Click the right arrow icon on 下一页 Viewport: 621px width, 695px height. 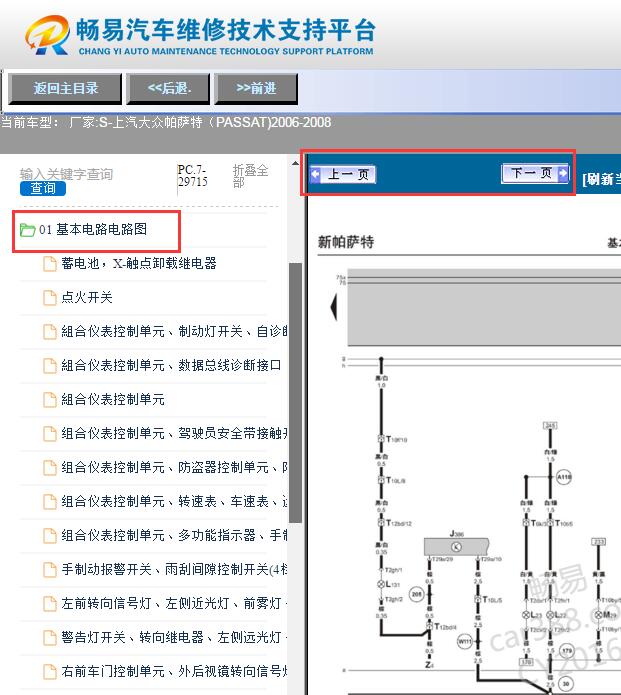563,173
